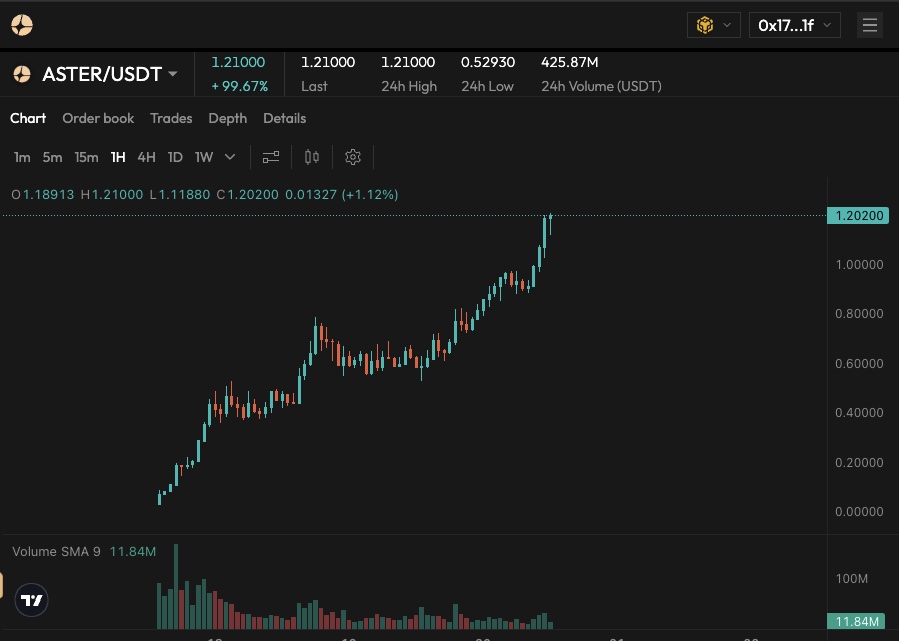
Task: Open the Details section
Action: click(284, 118)
